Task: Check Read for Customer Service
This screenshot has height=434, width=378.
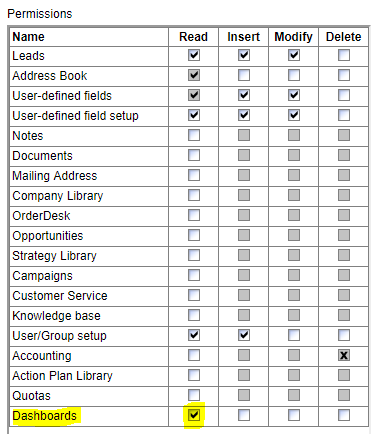Action: coord(194,295)
